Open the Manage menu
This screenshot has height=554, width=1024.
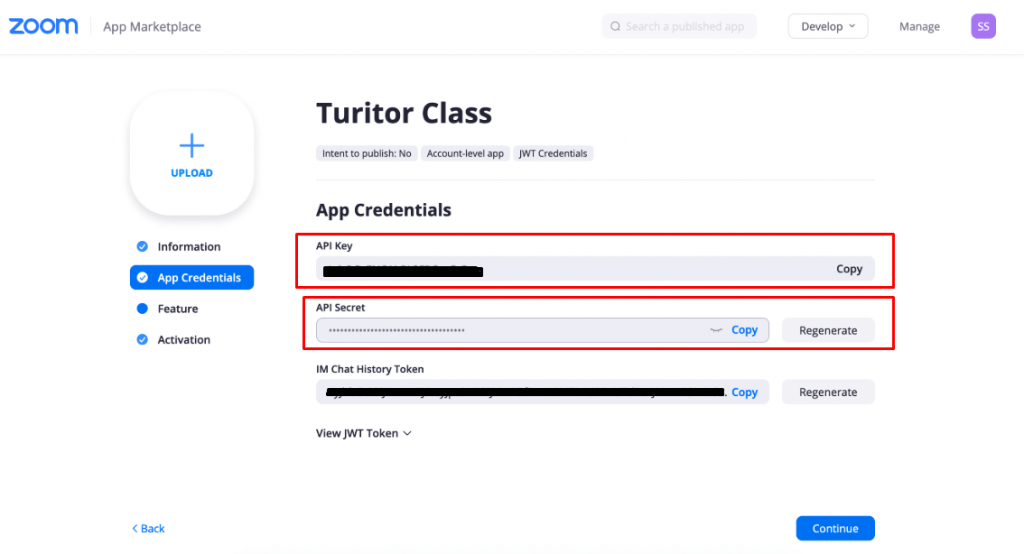(x=919, y=27)
